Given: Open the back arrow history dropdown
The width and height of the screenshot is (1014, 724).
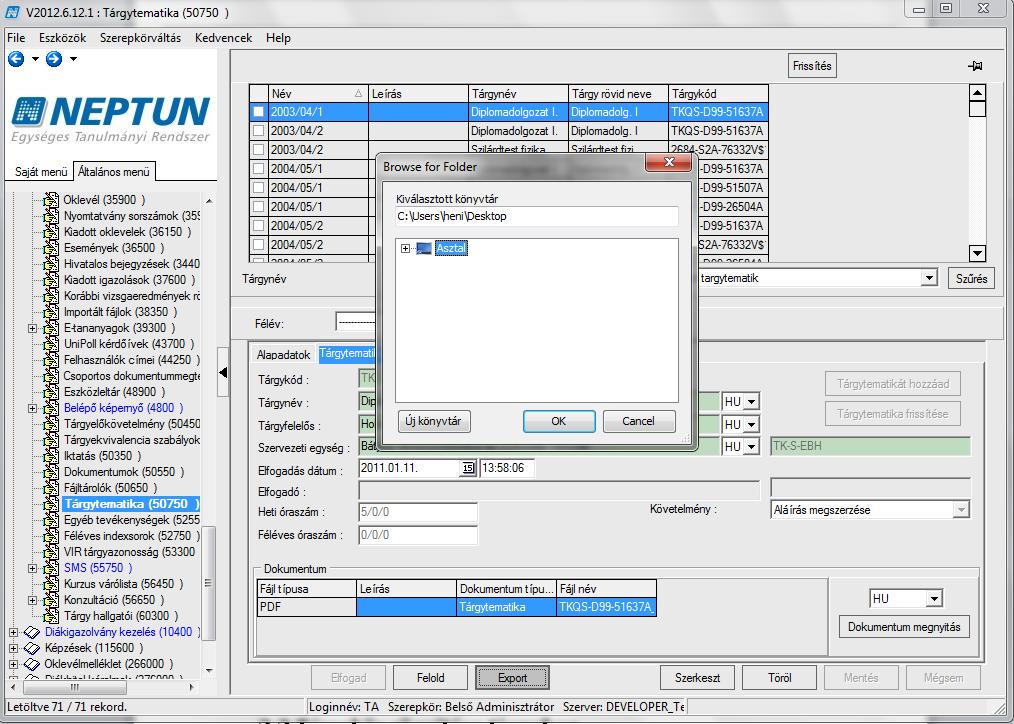Looking at the screenshot, I should click(x=35, y=59).
